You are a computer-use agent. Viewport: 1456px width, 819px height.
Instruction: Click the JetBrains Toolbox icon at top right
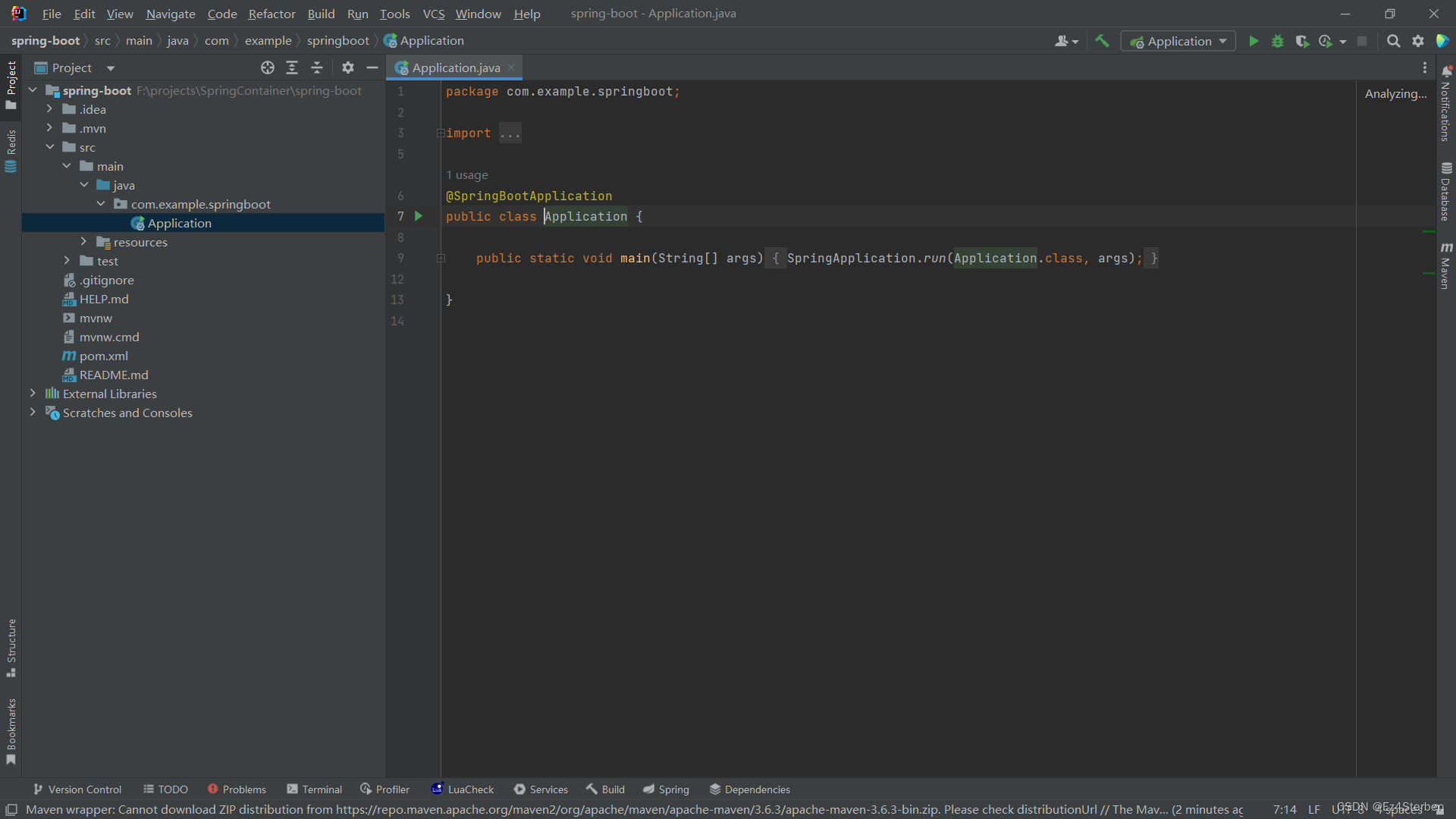1442,41
